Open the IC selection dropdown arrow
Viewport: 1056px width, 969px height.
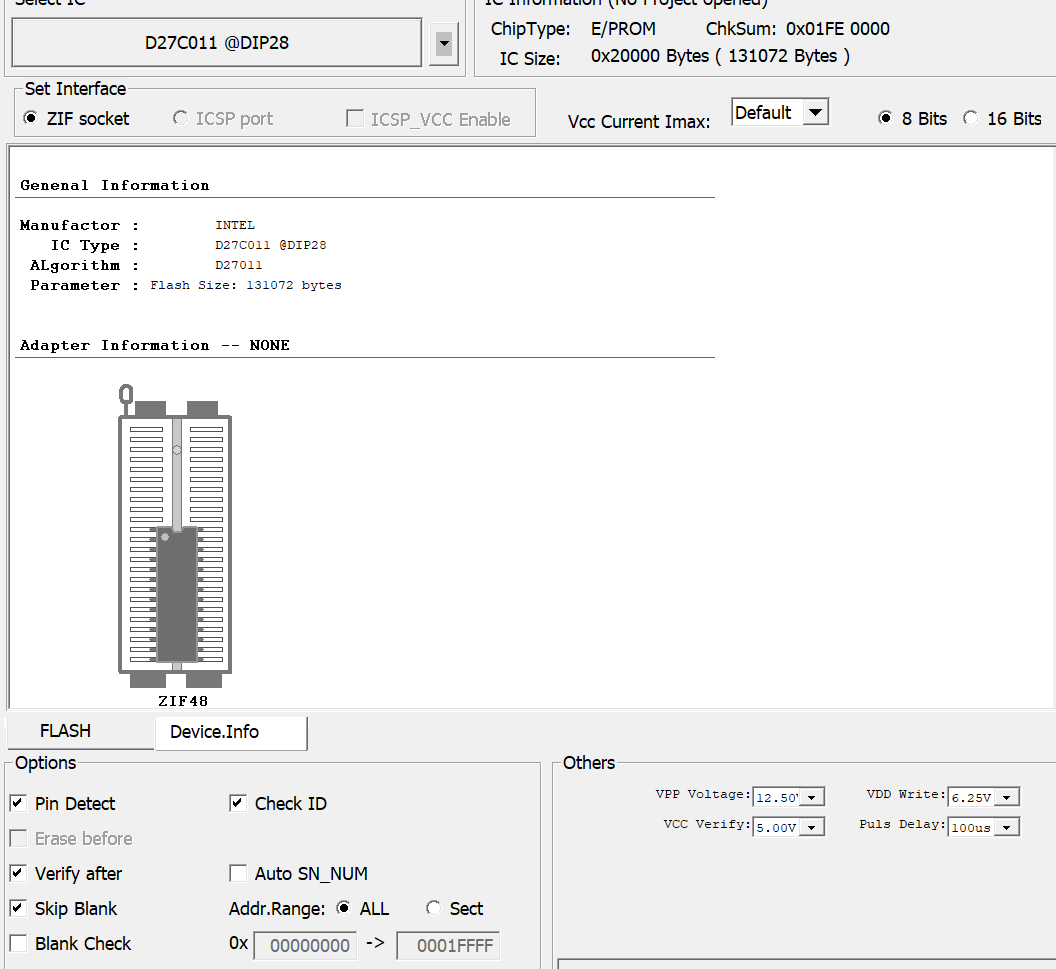(x=444, y=45)
